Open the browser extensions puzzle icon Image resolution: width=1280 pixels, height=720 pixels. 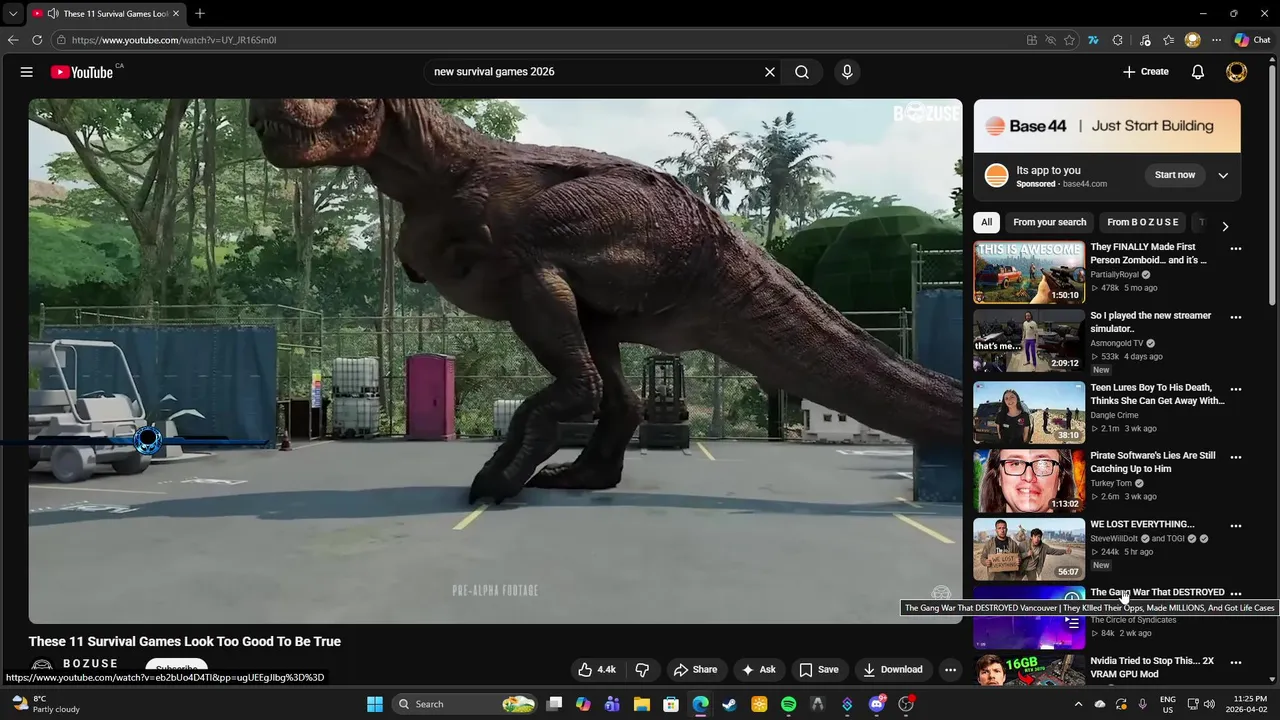(x=1118, y=40)
